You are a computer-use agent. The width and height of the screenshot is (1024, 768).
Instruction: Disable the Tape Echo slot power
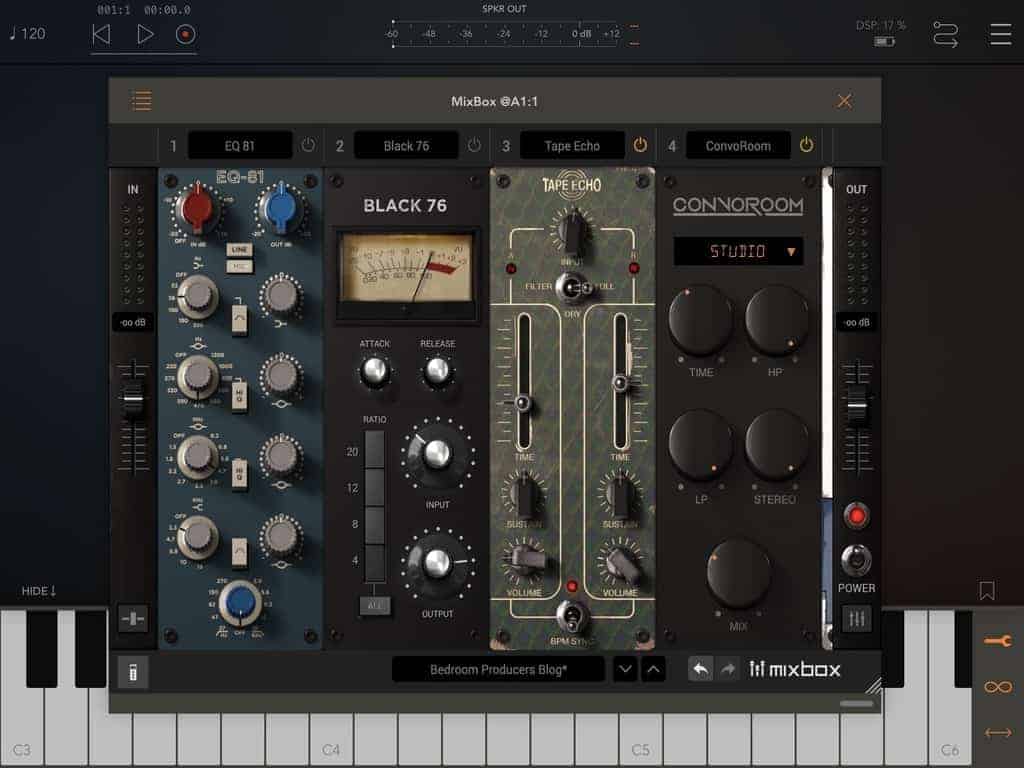tap(640, 146)
